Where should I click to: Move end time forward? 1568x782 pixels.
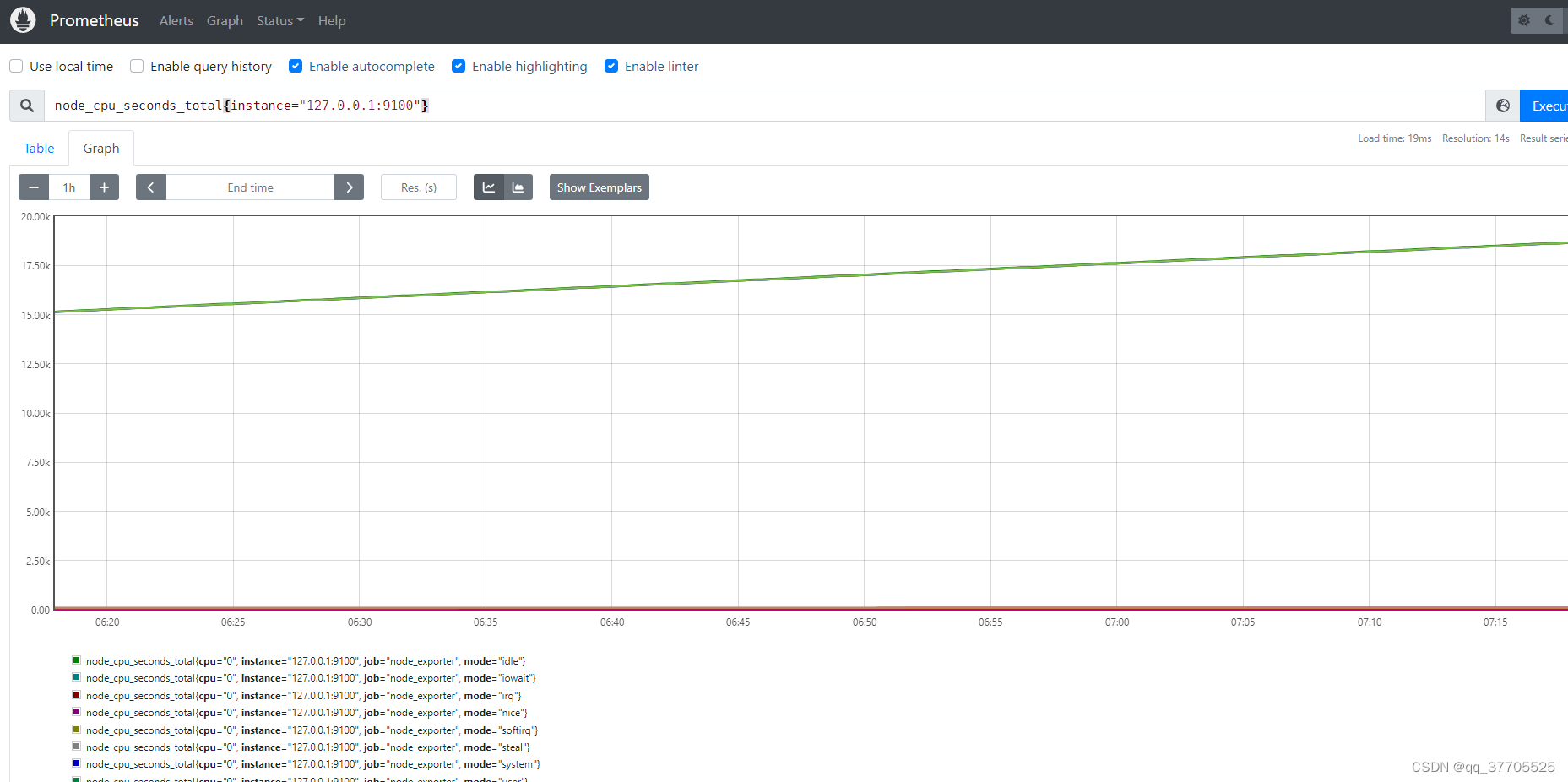[x=349, y=187]
